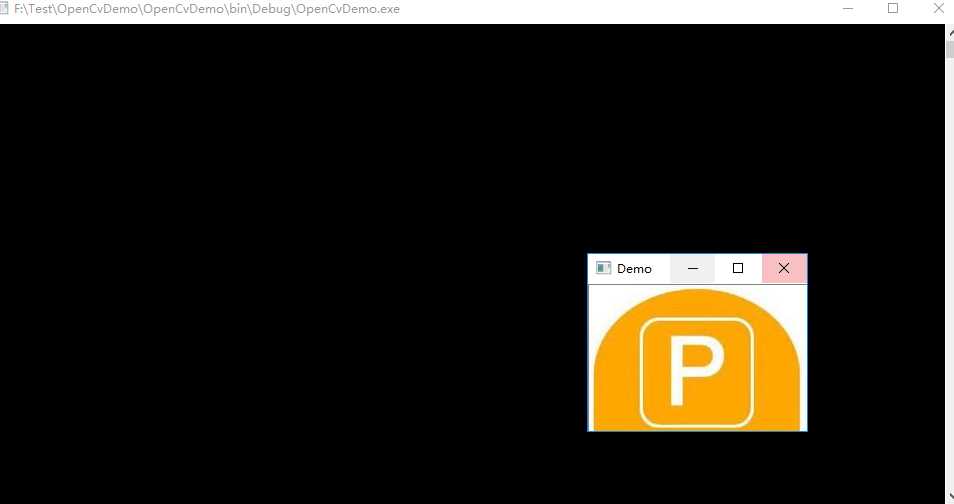Maximize the Demo window
Screen dimensions: 954x504
click(738, 268)
